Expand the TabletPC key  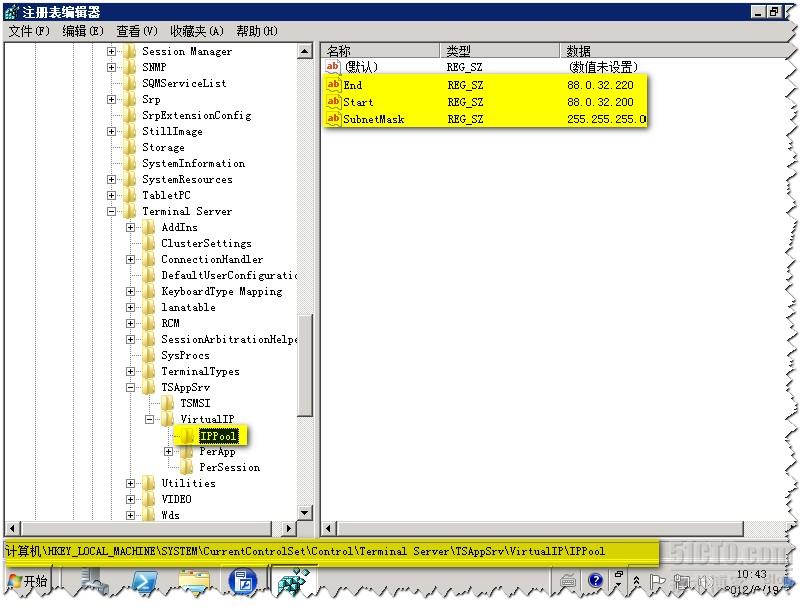tap(111, 195)
